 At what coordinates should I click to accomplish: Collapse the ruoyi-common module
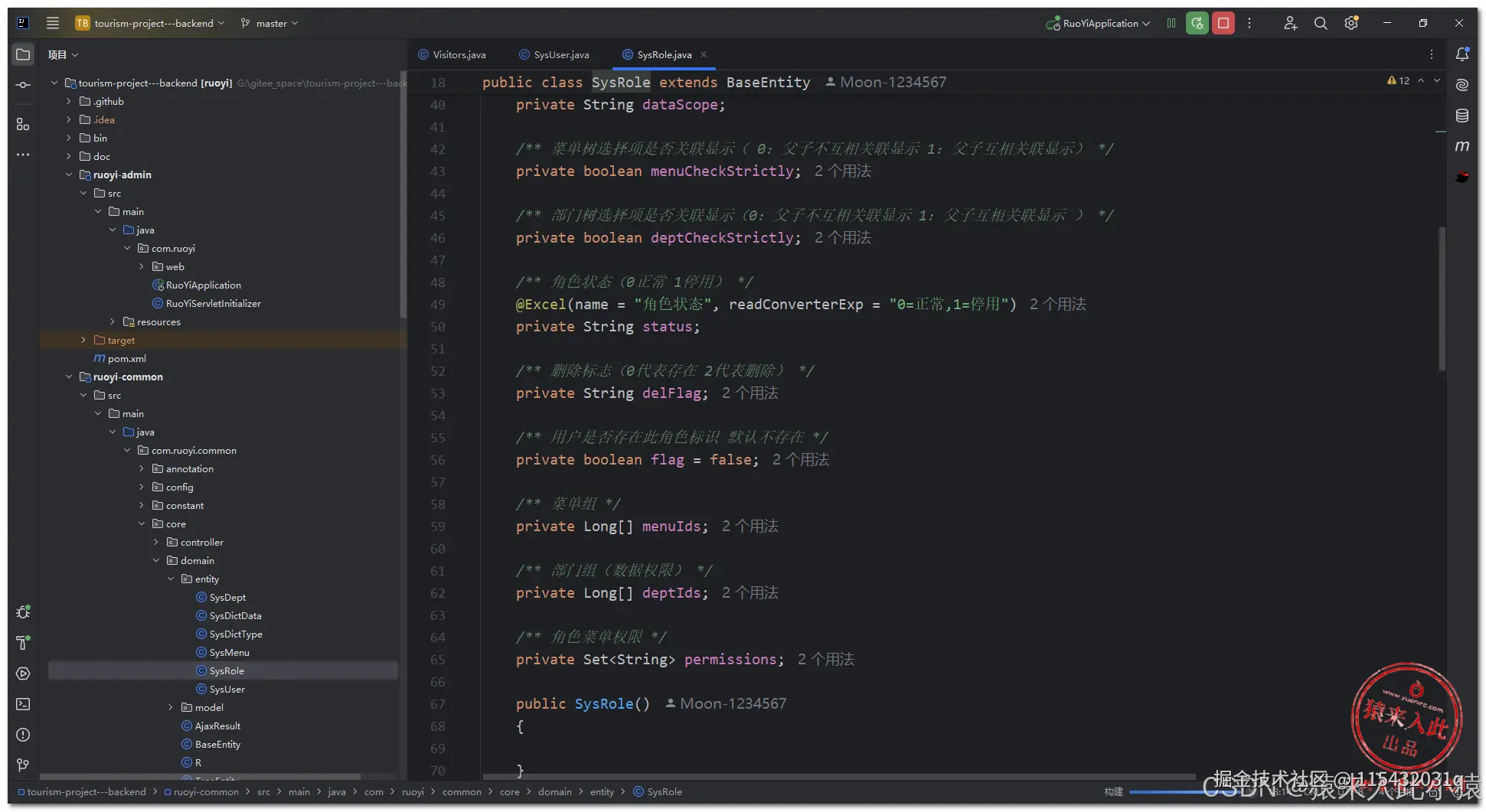[x=69, y=377]
